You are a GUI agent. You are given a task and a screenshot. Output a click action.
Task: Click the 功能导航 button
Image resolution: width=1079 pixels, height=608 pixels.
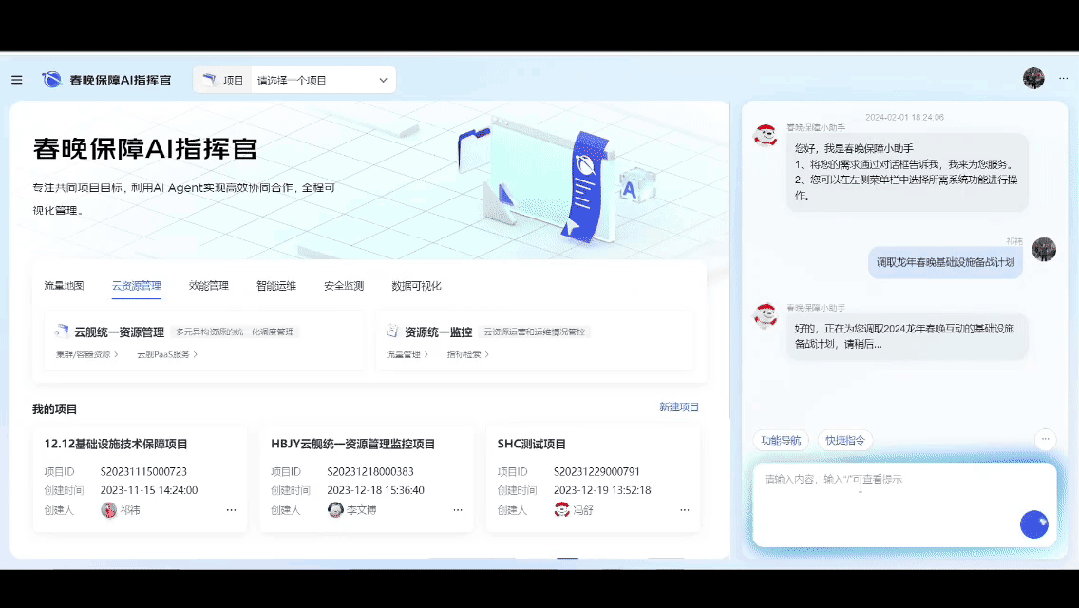pos(781,439)
